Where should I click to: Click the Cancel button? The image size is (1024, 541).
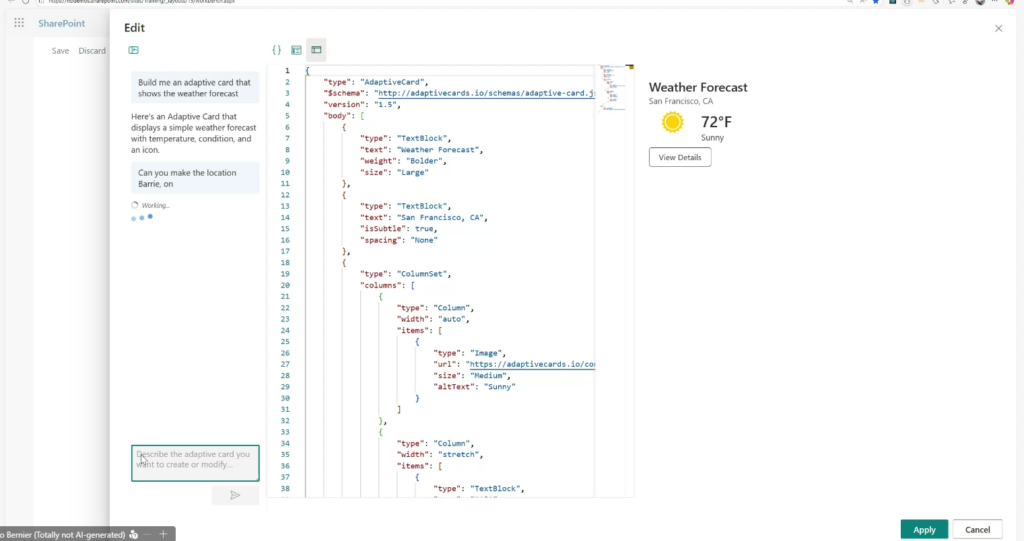[x=977, y=529]
